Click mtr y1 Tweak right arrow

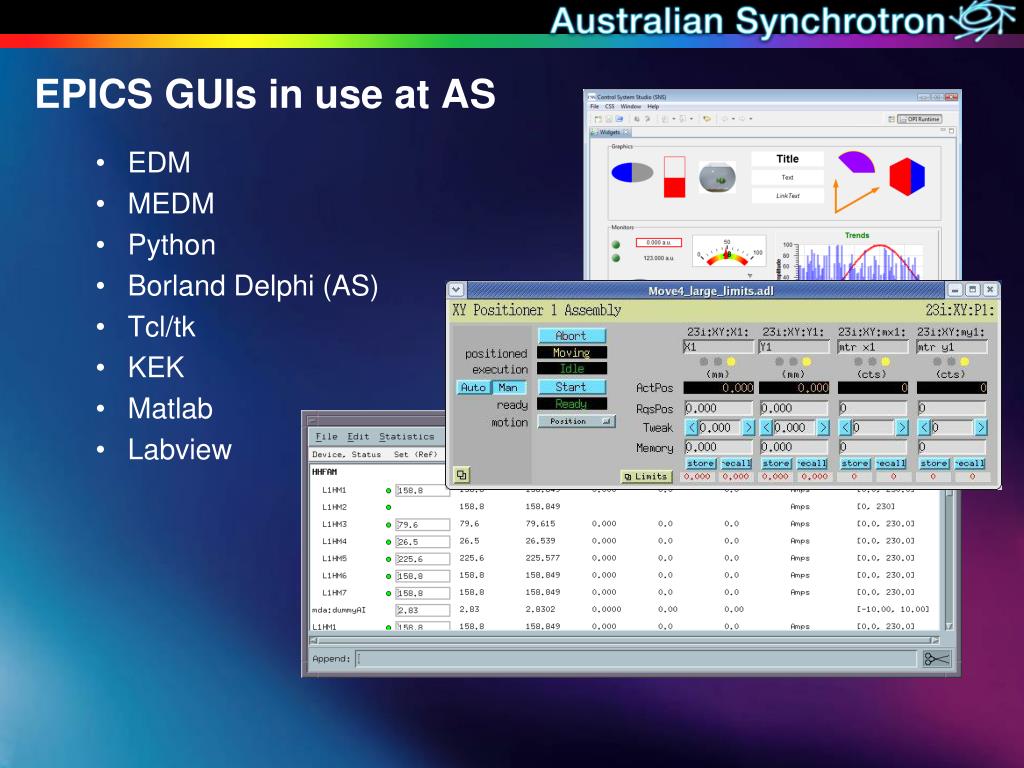click(981, 428)
